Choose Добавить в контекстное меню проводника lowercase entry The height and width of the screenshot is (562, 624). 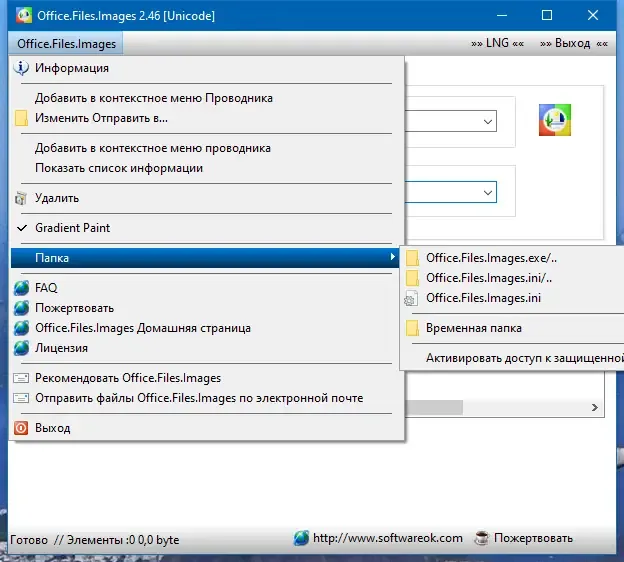207,148
